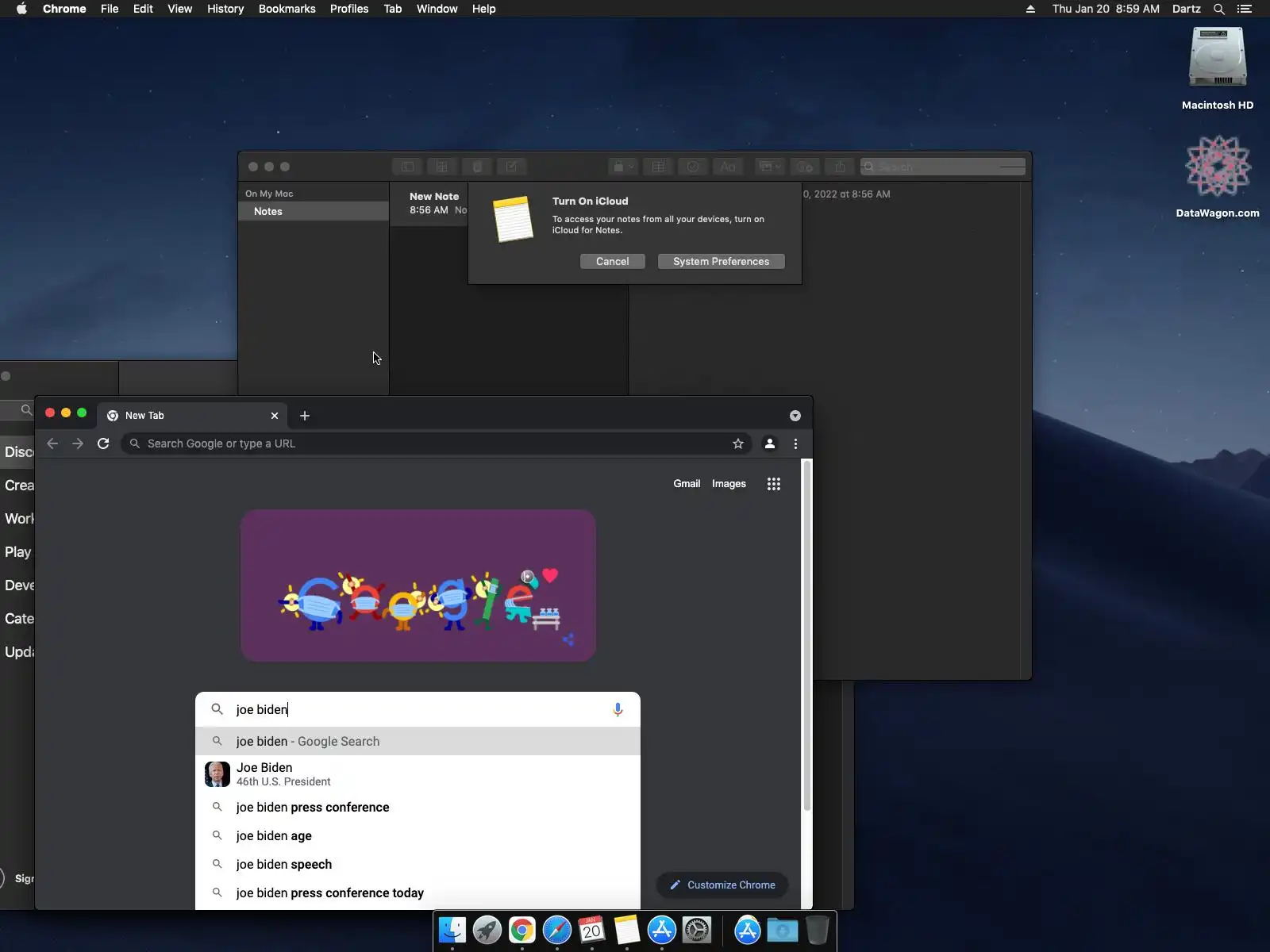Reload the Chrome page
This screenshot has width=1270, height=952.
pyautogui.click(x=103, y=443)
